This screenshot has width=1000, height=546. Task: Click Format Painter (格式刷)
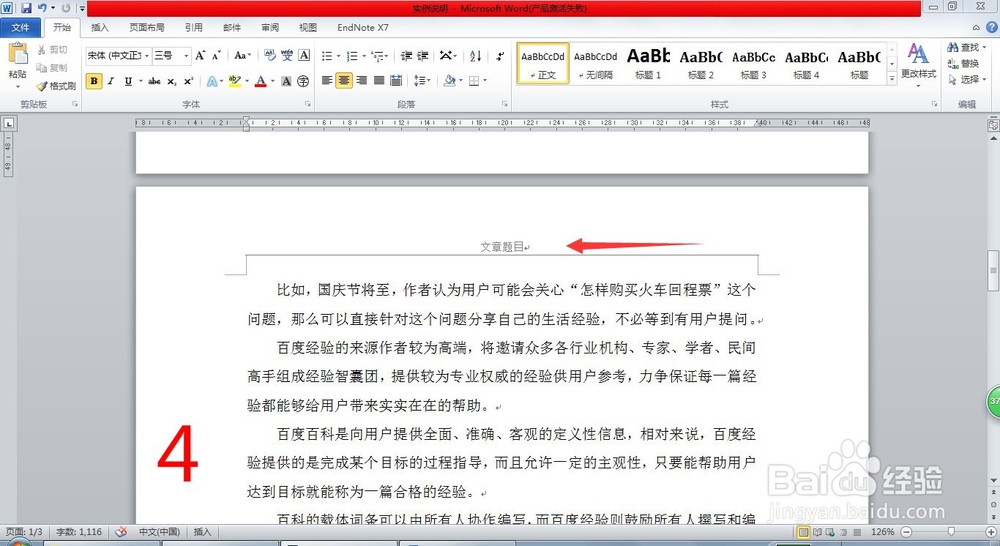56,85
